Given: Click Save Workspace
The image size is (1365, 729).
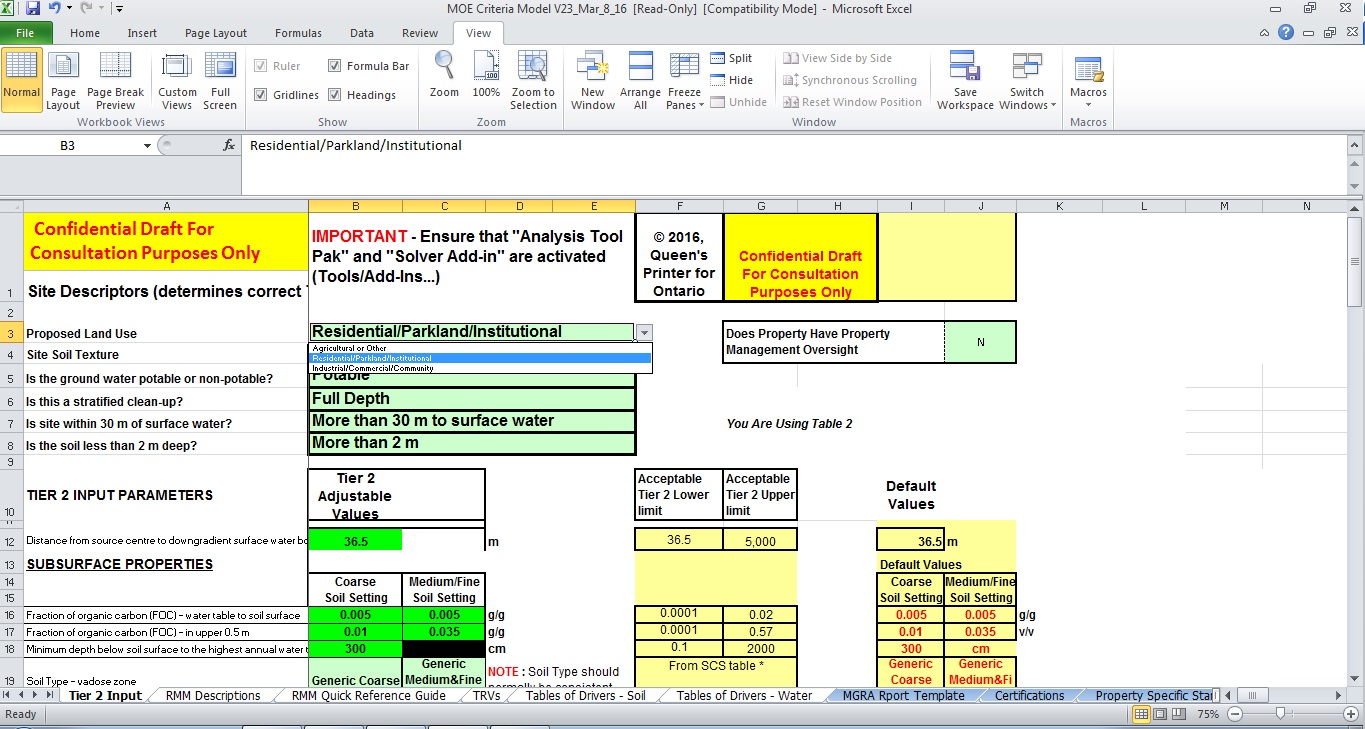Looking at the screenshot, I should [965, 80].
